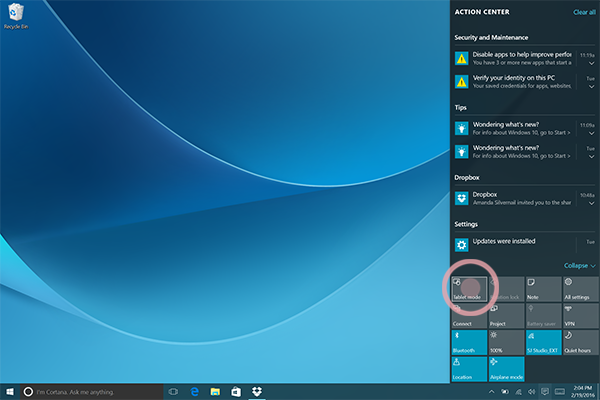Click the 100% brightness tile
600x400 pixels.
506,343
